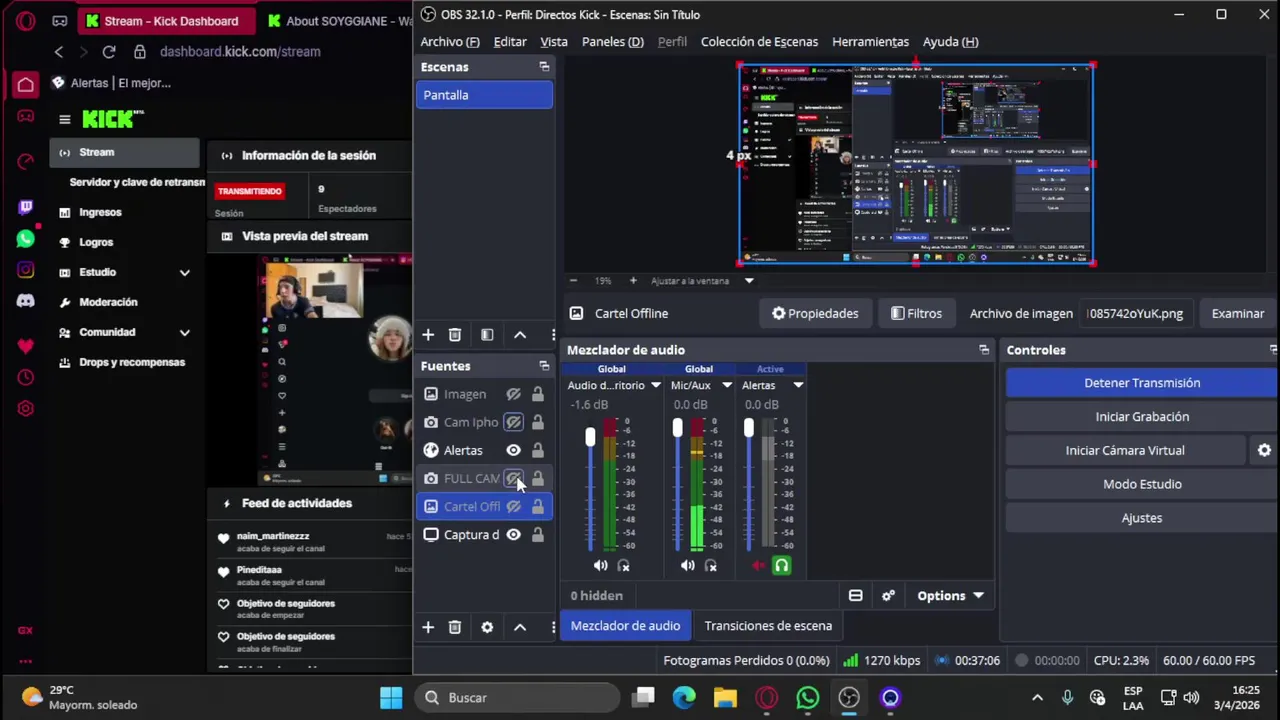Open the virtual camera settings gear
Screen dimensions: 1280x720
pyautogui.click(x=1264, y=450)
